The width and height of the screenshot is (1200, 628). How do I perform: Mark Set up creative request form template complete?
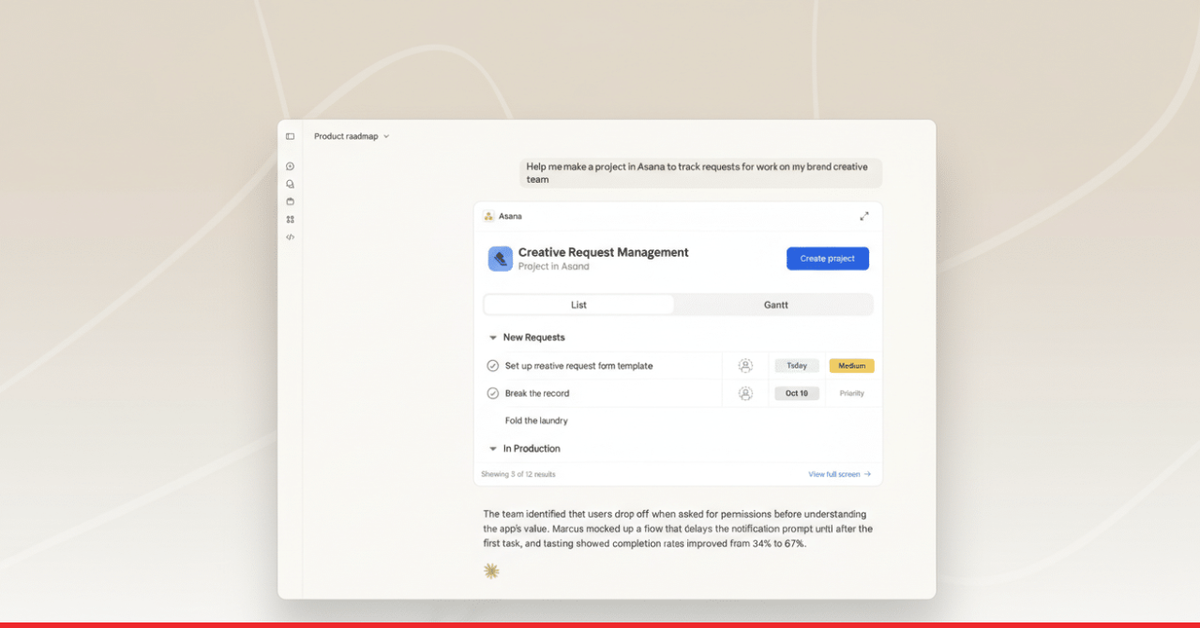click(x=493, y=365)
